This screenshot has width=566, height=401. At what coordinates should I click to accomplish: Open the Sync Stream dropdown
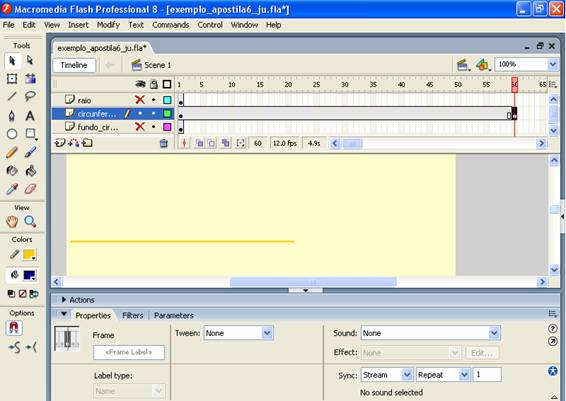click(407, 375)
